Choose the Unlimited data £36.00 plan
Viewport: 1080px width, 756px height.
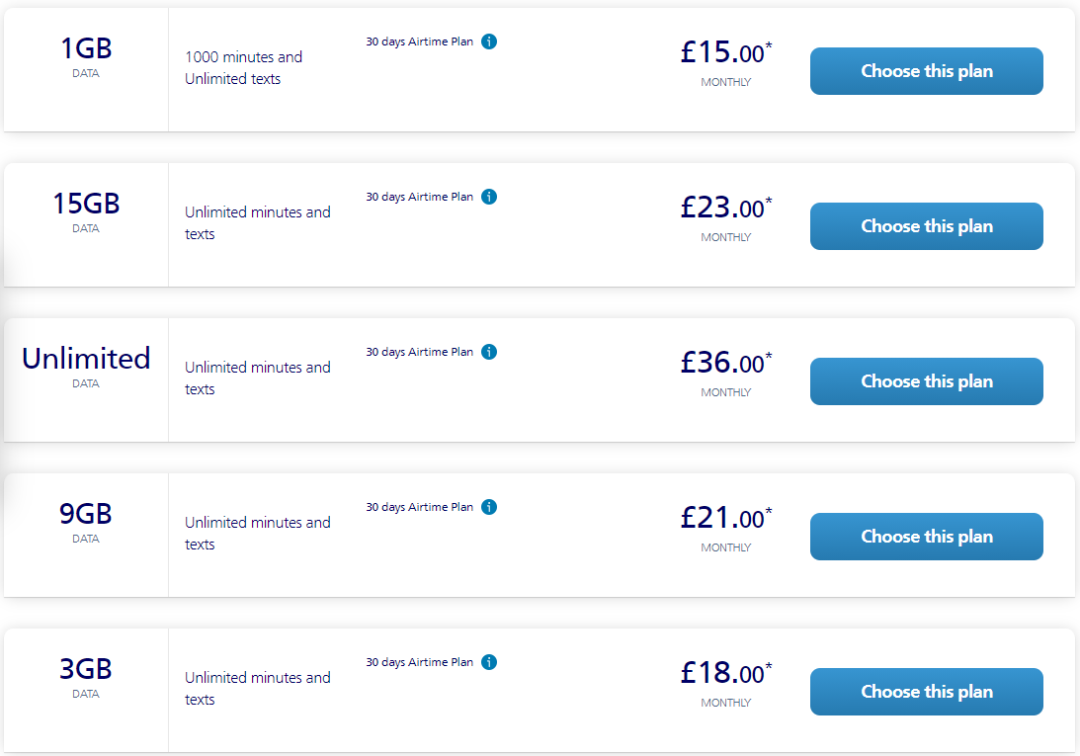(926, 381)
